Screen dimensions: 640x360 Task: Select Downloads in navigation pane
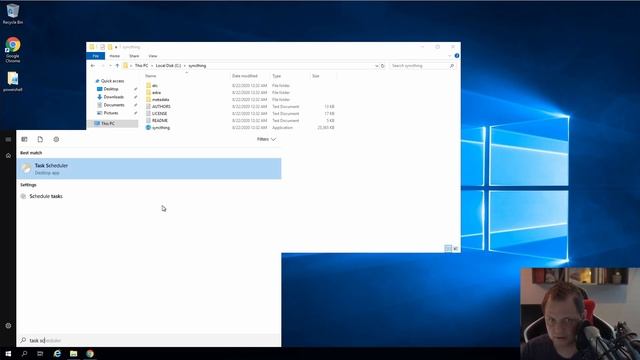coord(113,97)
